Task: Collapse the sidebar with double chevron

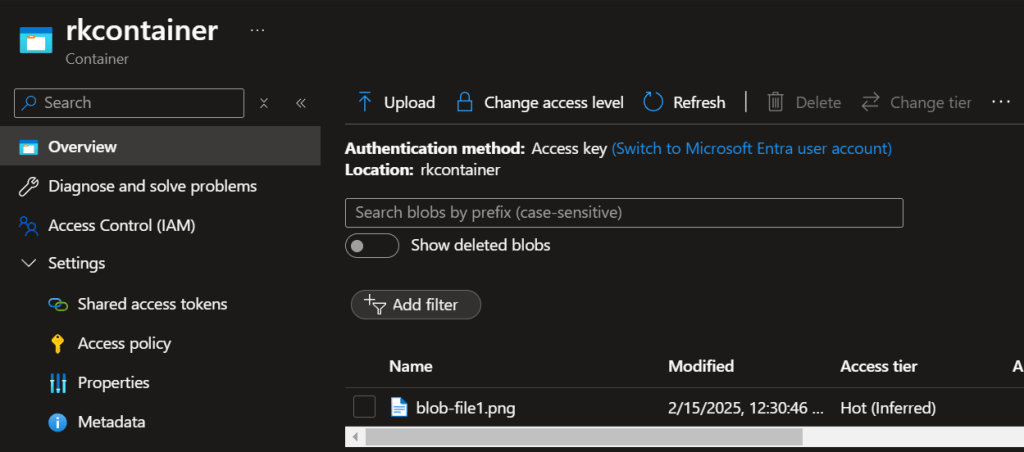Action: 300,103
